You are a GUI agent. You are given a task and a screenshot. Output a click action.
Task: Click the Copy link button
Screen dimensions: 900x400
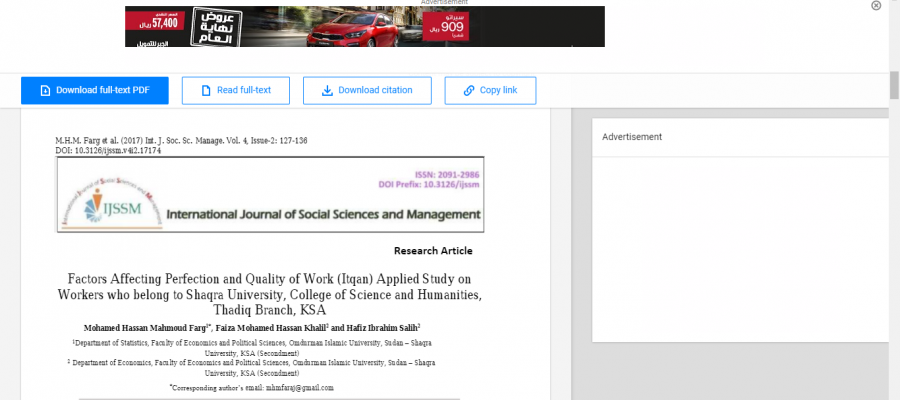[x=490, y=91]
